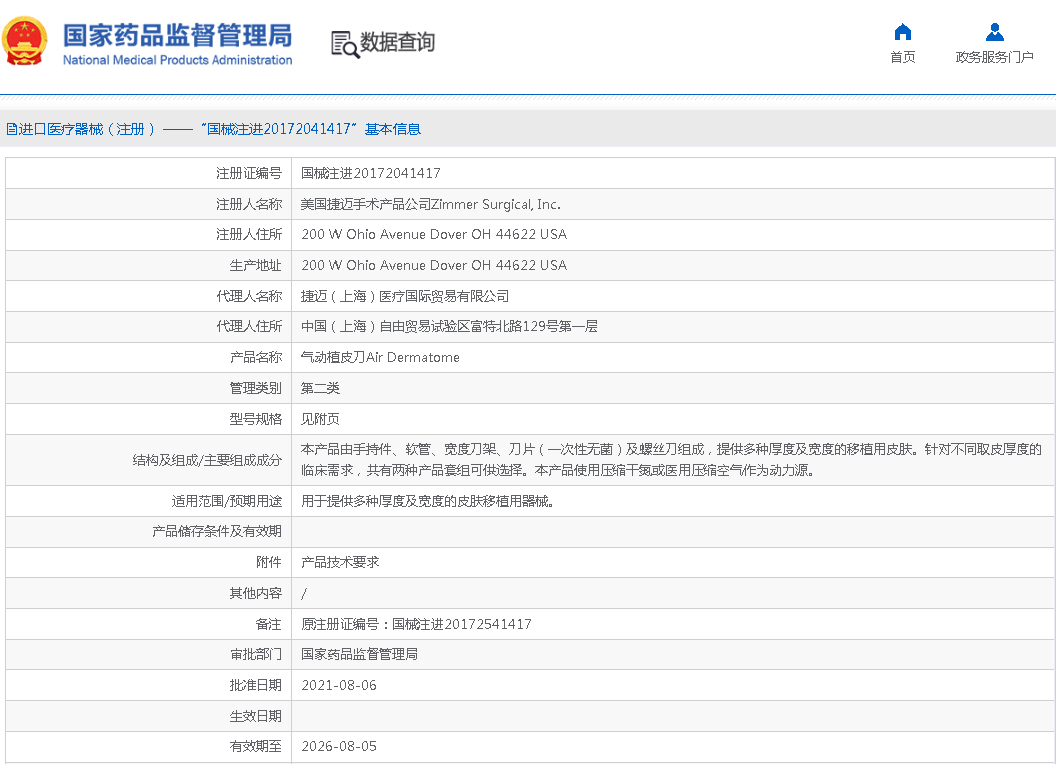Click the 注册证编号 row label
Image resolution: width=1056 pixels, height=764 pixels.
pyautogui.click(x=249, y=173)
